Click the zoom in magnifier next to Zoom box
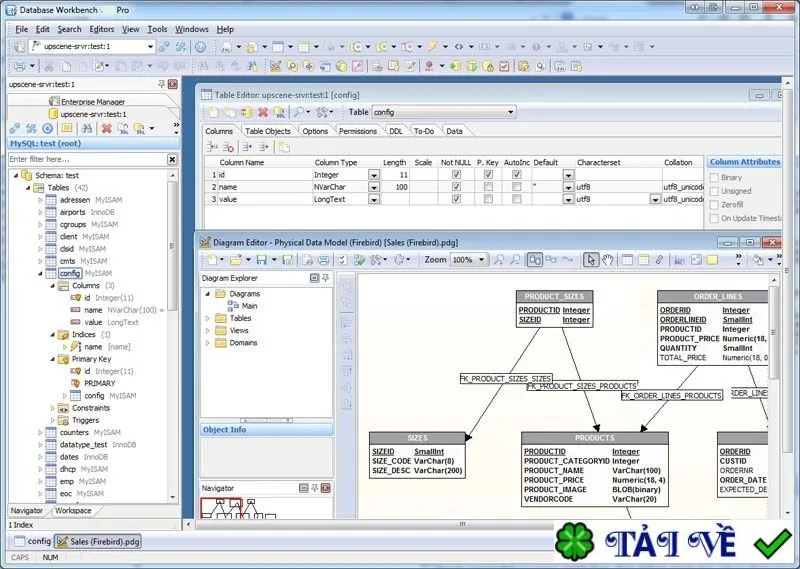This screenshot has height=569, width=800. [498, 260]
